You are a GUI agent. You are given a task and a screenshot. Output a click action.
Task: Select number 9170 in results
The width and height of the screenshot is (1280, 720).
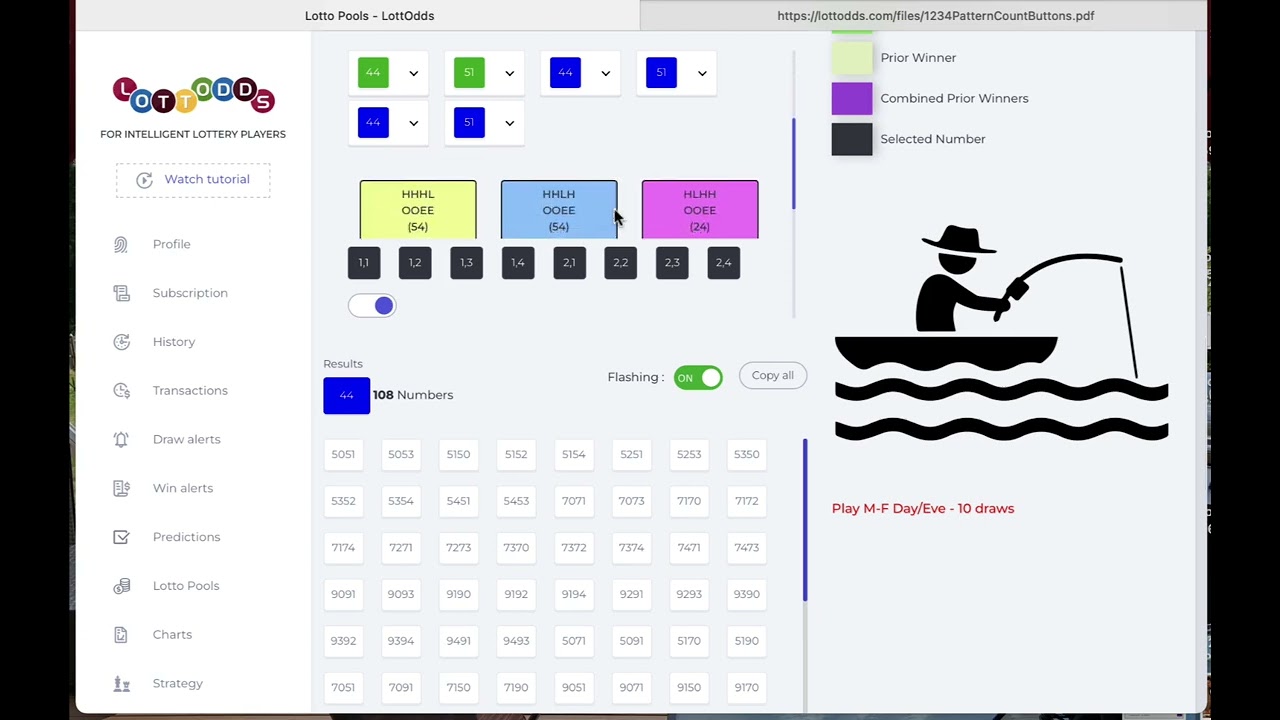point(747,688)
